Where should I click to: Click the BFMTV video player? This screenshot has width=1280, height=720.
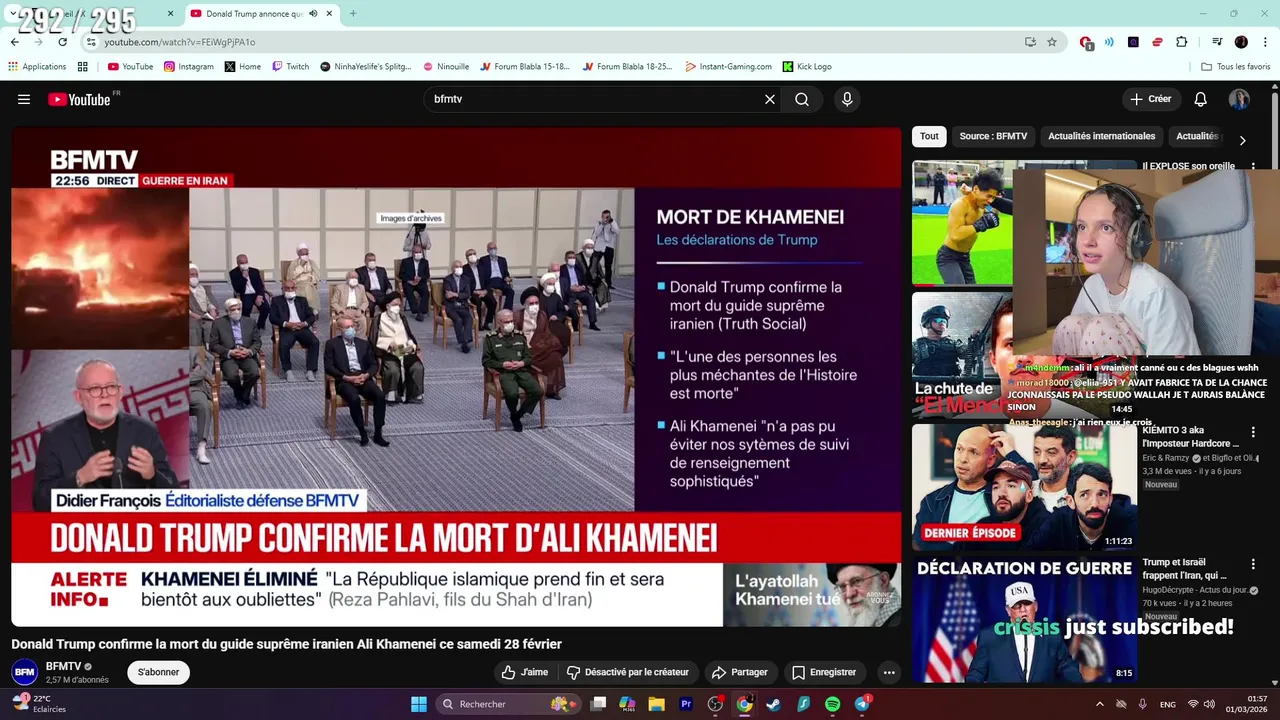click(456, 376)
